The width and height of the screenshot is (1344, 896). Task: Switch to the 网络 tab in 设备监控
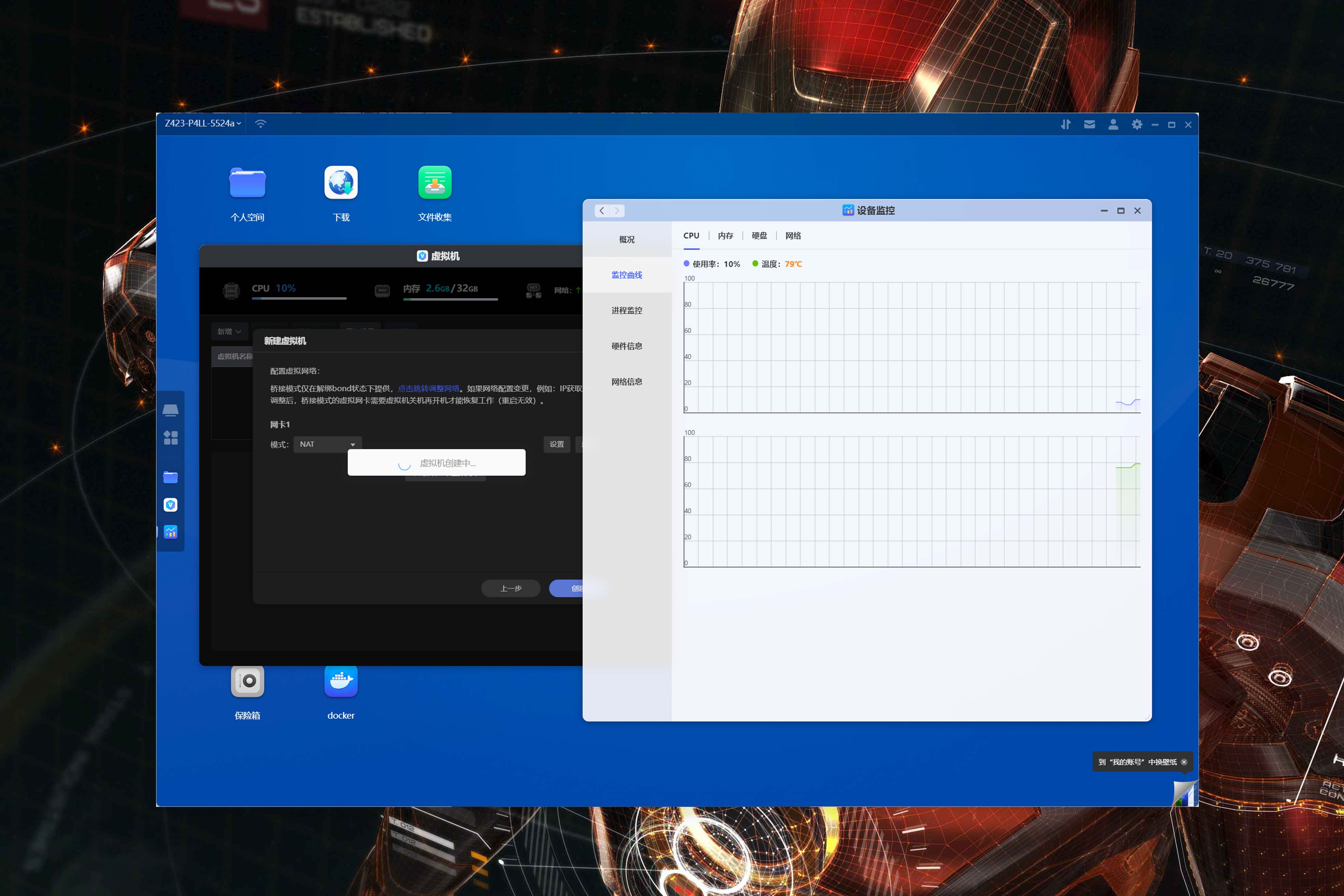[793, 235]
